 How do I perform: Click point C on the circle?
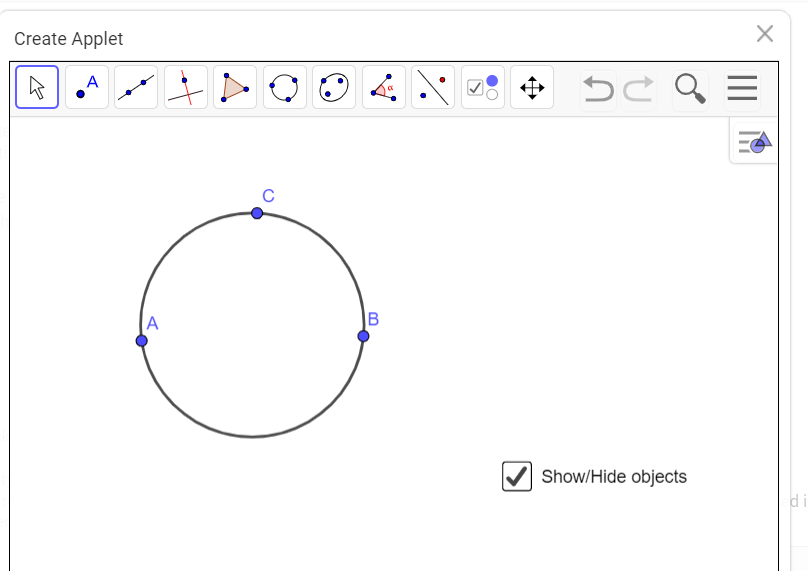(257, 213)
